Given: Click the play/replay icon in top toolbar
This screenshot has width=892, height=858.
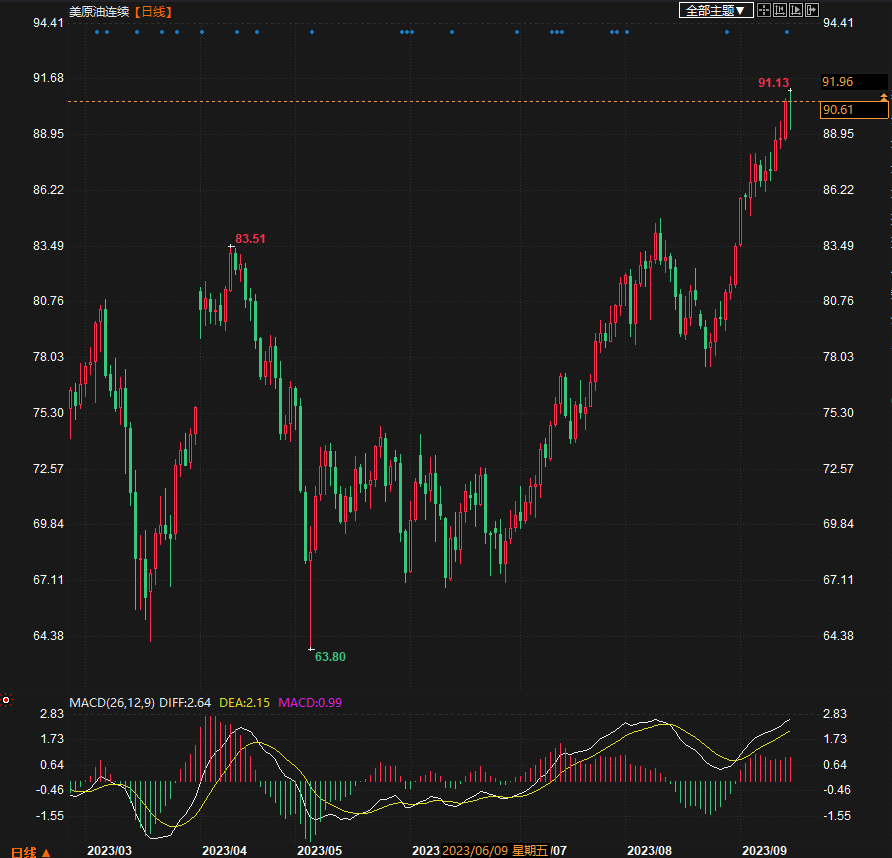Looking at the screenshot, I should coord(796,10).
